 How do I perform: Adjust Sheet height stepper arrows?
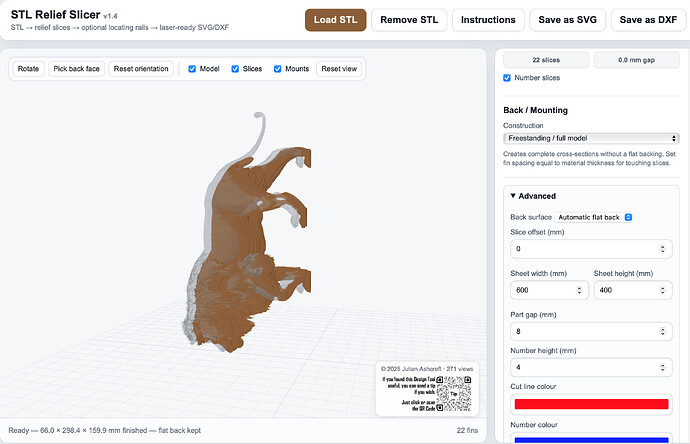click(662, 290)
